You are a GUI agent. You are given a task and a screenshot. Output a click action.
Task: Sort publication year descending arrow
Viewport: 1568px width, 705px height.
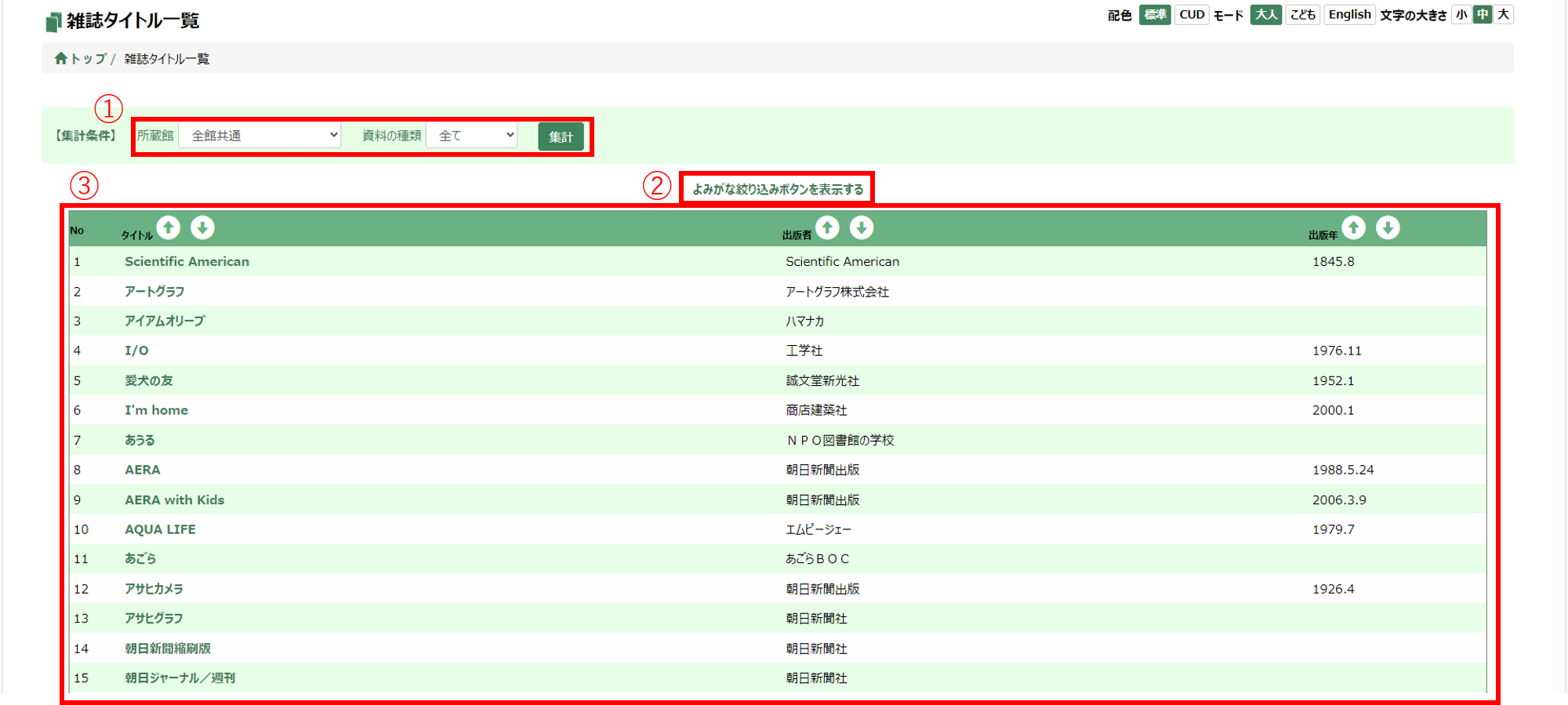[1388, 228]
